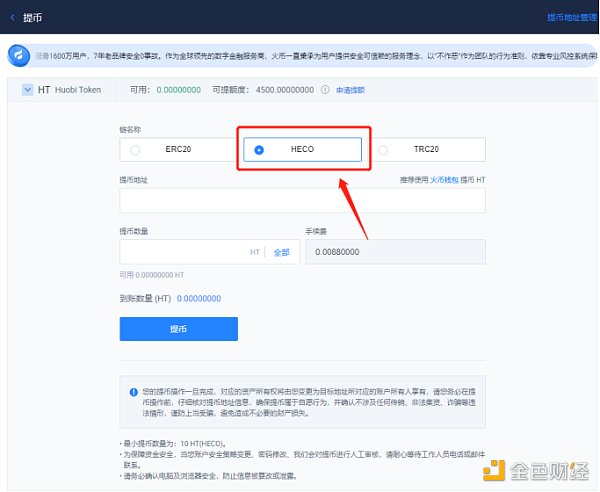The image size is (600, 492).
Task: Select the TRC20 chain radio option
Action: (384, 150)
